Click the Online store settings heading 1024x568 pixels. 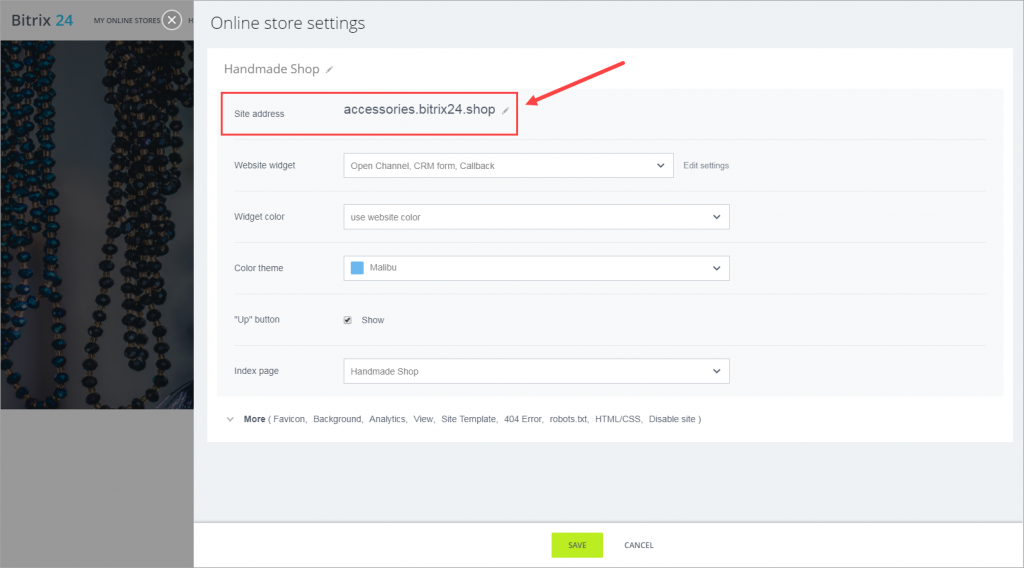coord(287,24)
